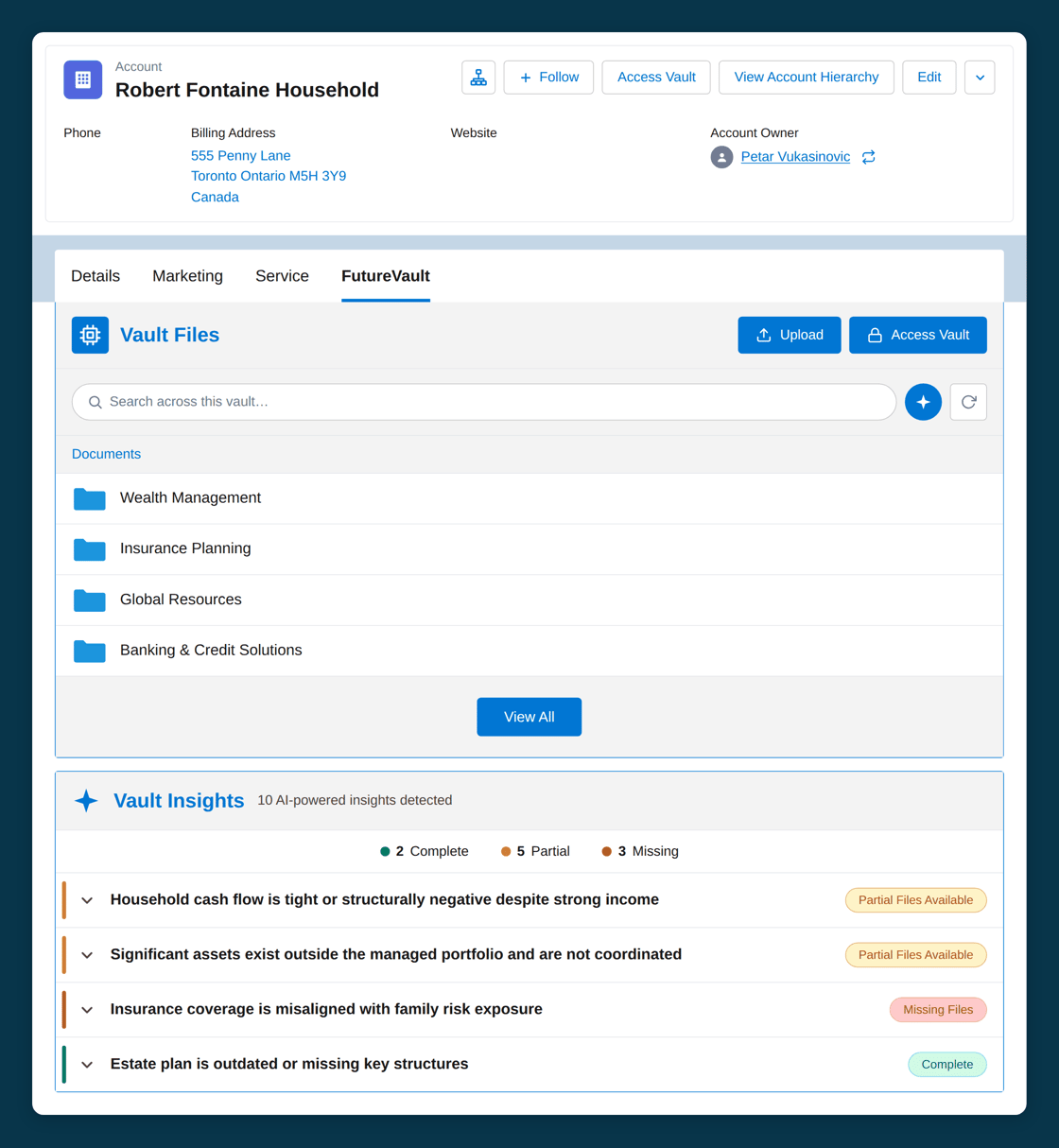
Task: Open the Banking & Credit Solutions row
Action: point(529,651)
